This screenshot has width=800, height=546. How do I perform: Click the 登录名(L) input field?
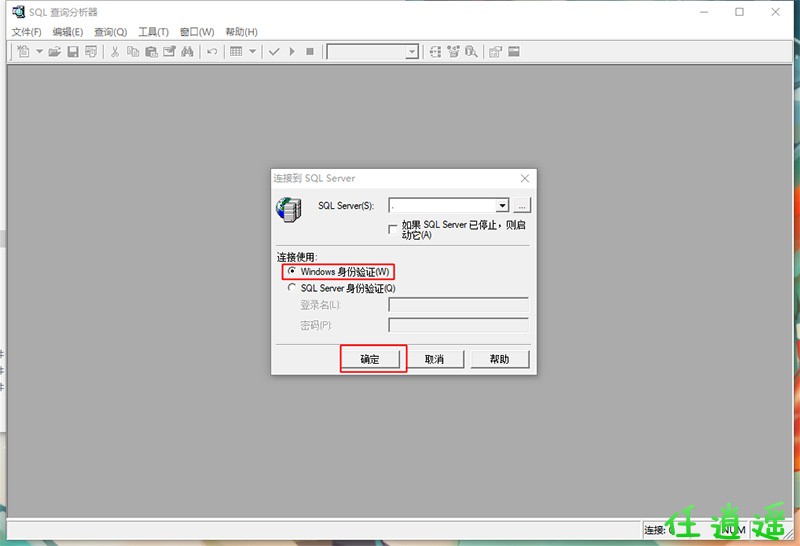[458, 305]
